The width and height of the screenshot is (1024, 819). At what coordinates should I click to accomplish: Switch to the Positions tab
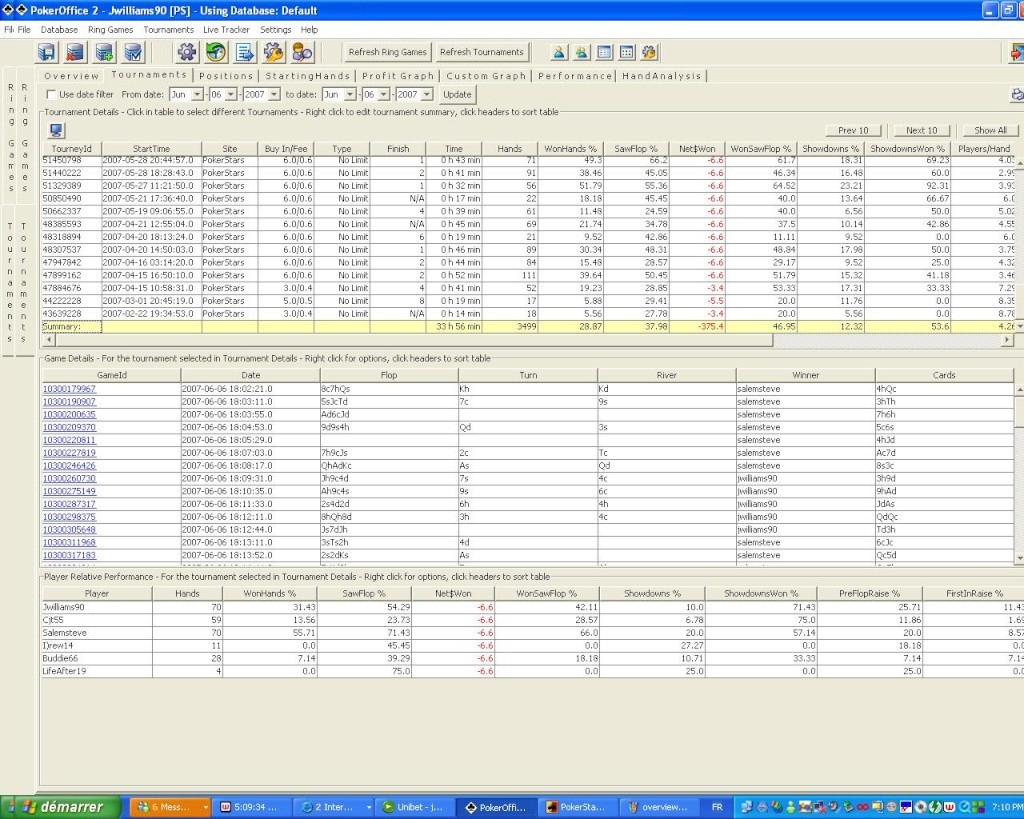pos(226,76)
